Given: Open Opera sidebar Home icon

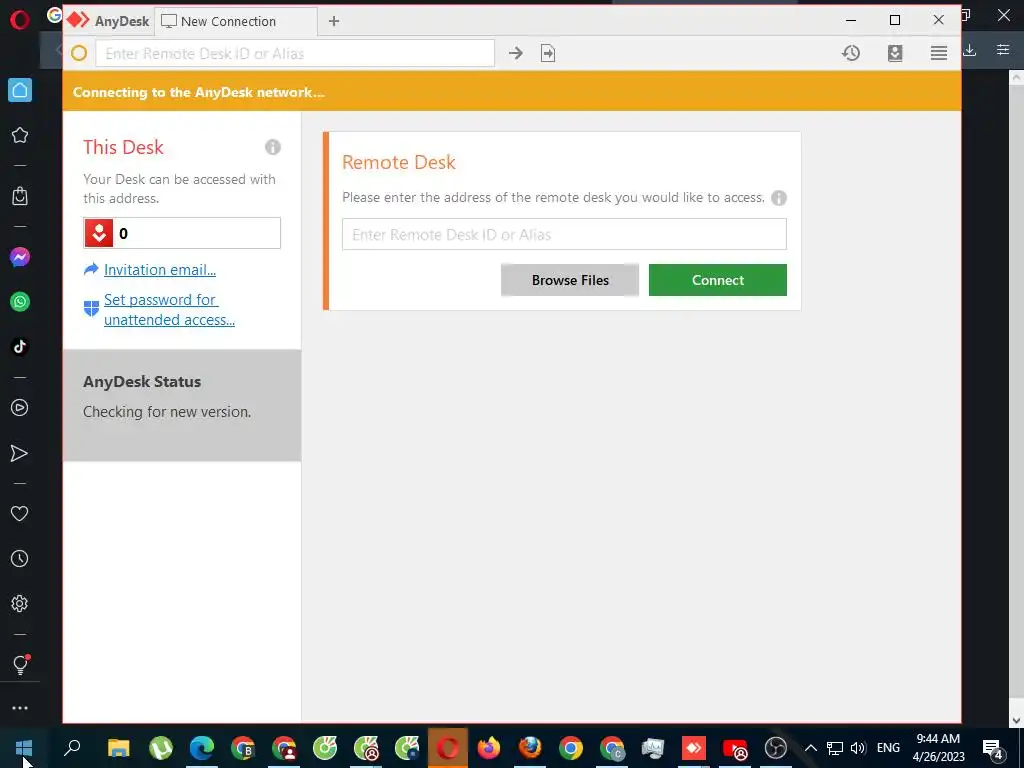Looking at the screenshot, I should [x=20, y=90].
